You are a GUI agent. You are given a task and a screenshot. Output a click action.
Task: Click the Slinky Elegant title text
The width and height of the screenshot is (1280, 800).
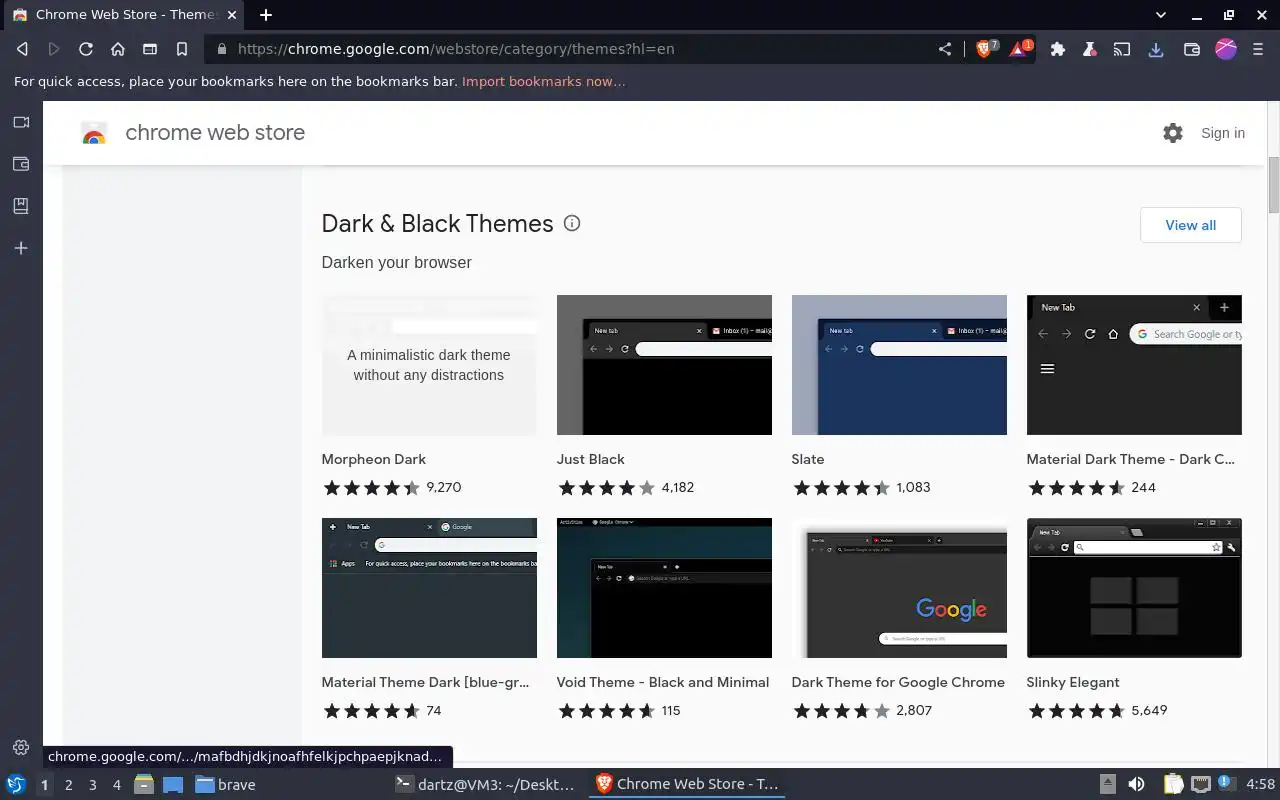[1073, 682]
